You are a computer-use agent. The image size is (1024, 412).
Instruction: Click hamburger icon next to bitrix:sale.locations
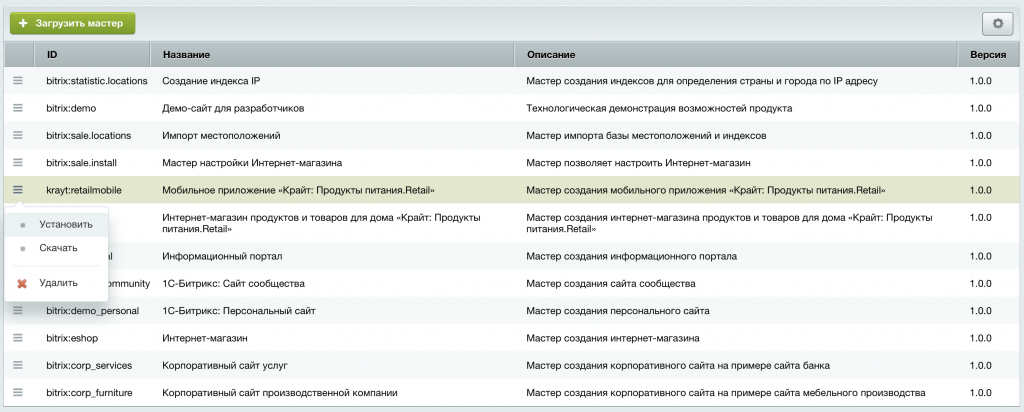(x=18, y=135)
